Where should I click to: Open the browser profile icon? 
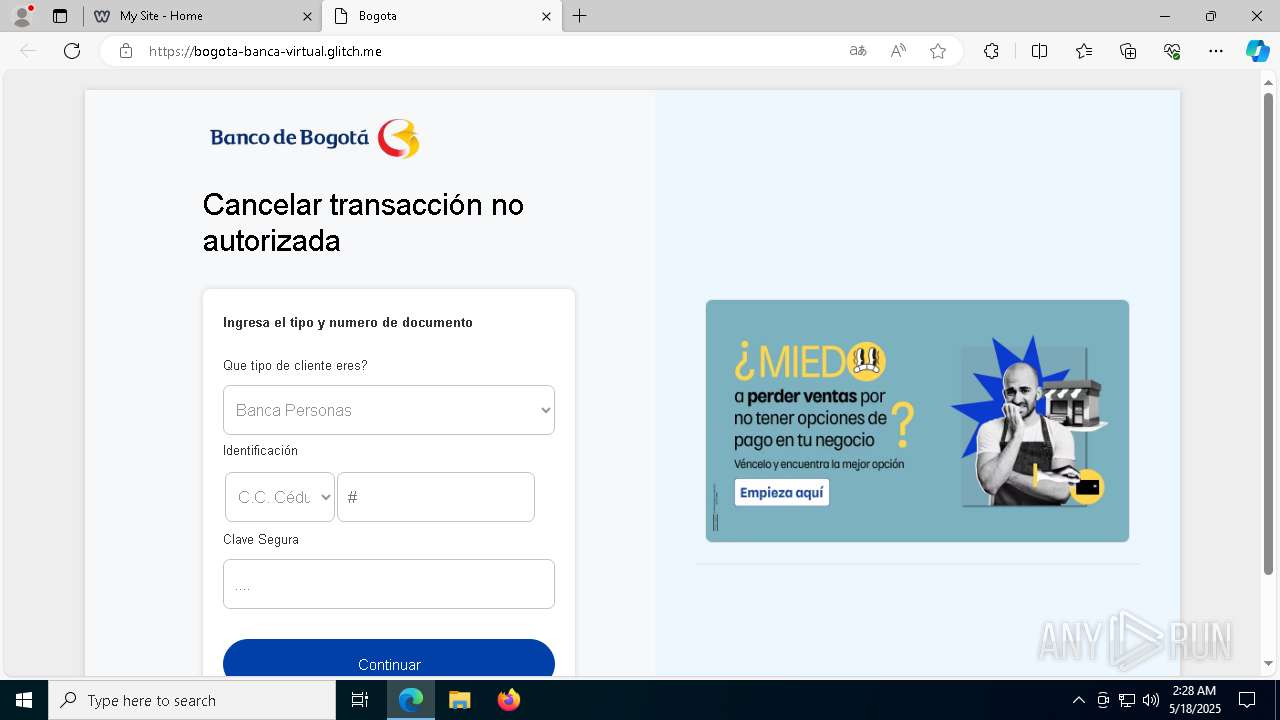[22, 16]
